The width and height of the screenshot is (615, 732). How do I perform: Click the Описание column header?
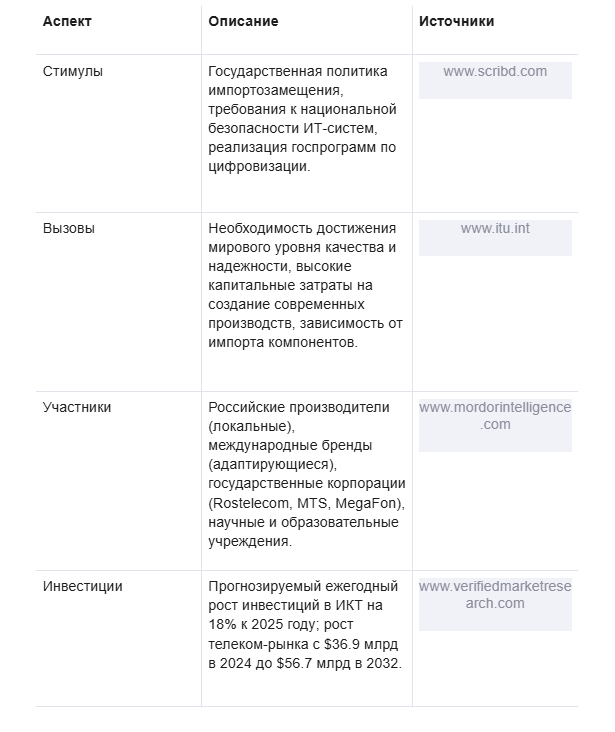[x=243, y=21]
